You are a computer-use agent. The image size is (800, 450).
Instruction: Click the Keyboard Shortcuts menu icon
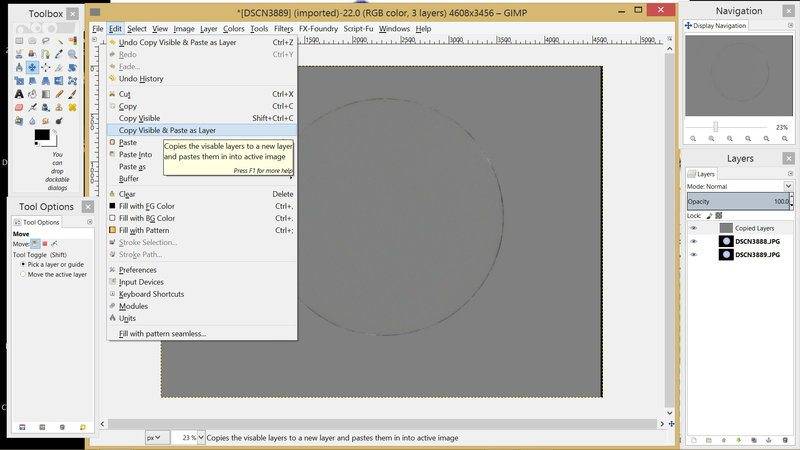(111, 294)
